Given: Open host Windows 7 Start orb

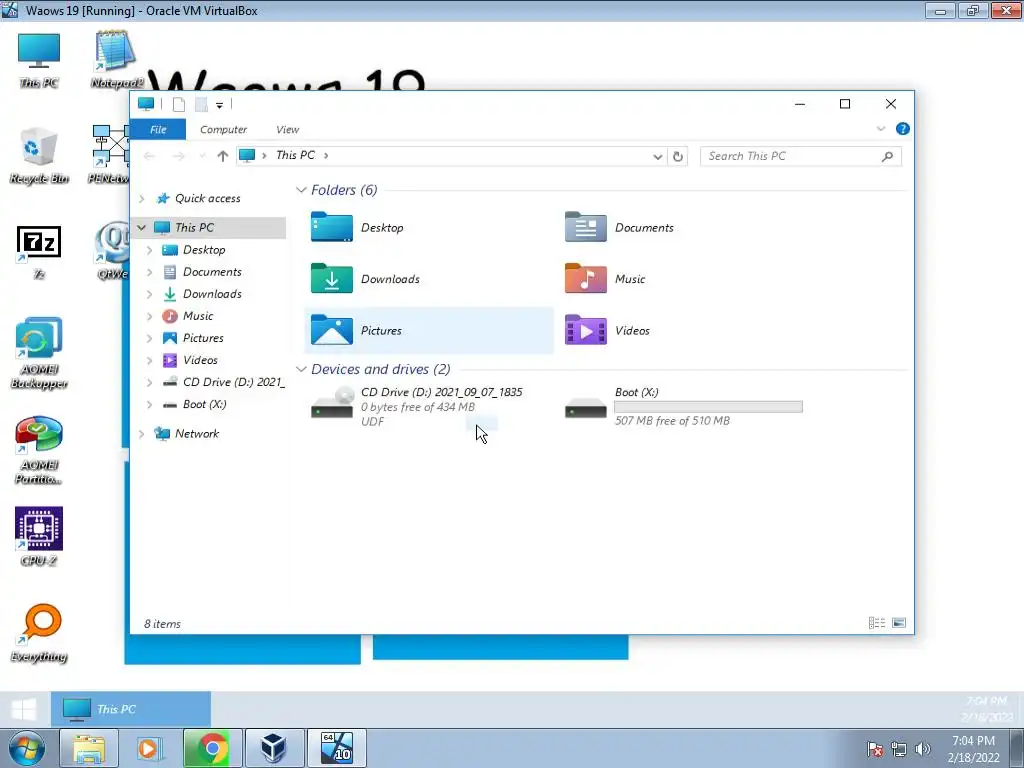Looking at the screenshot, I should pos(27,748).
